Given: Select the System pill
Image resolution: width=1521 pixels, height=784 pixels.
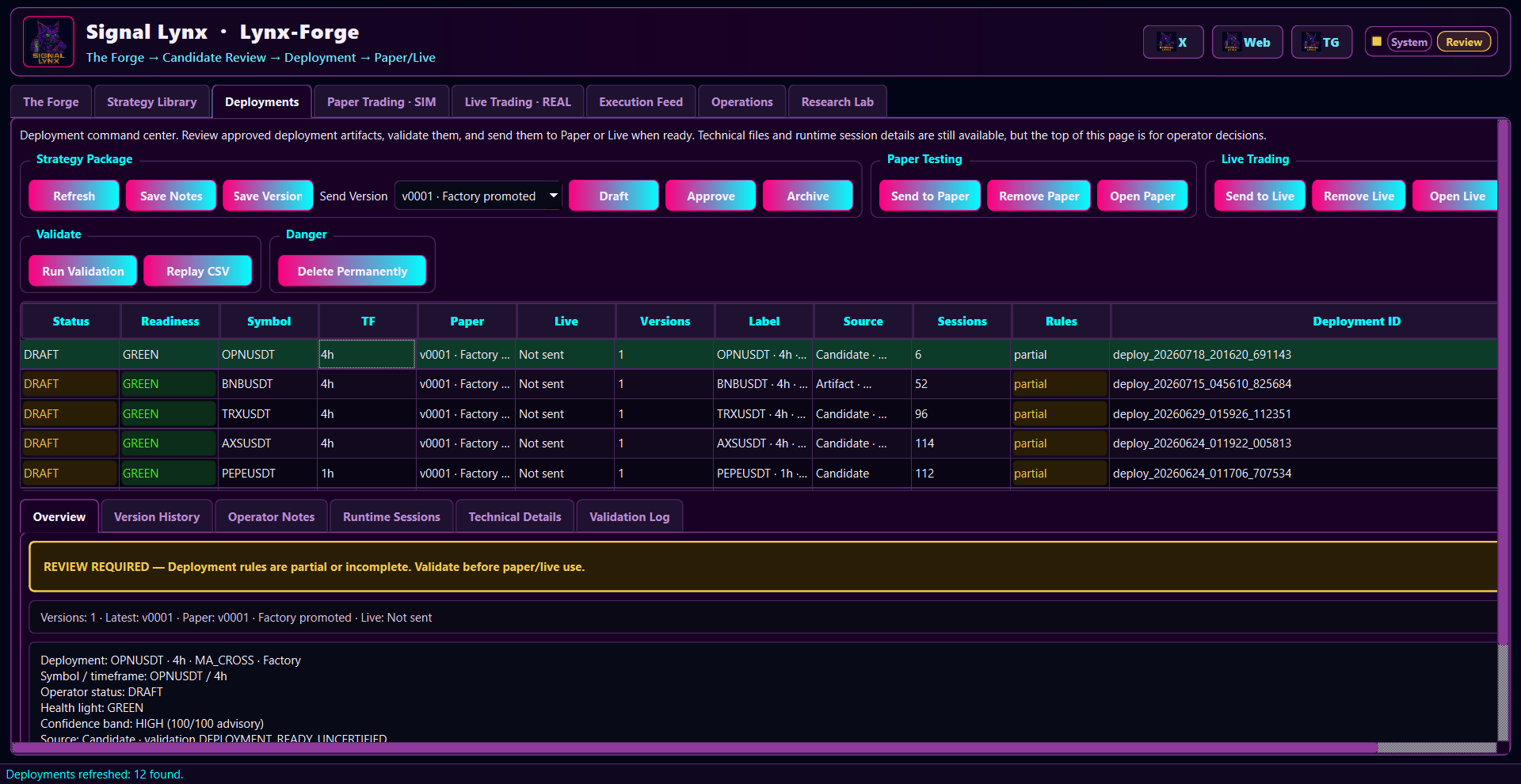Looking at the screenshot, I should point(1409,42).
